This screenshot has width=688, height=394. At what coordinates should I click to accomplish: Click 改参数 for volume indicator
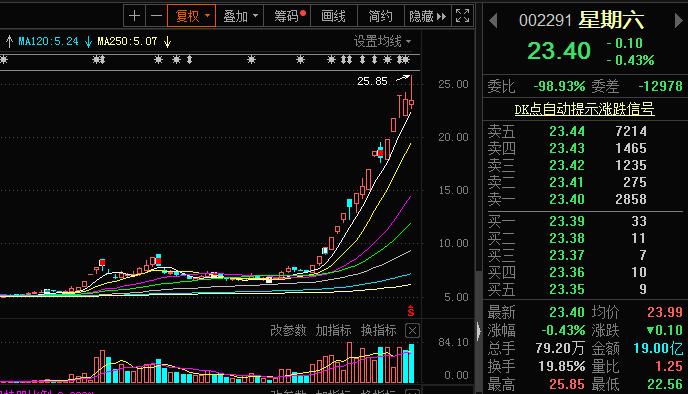(x=288, y=330)
